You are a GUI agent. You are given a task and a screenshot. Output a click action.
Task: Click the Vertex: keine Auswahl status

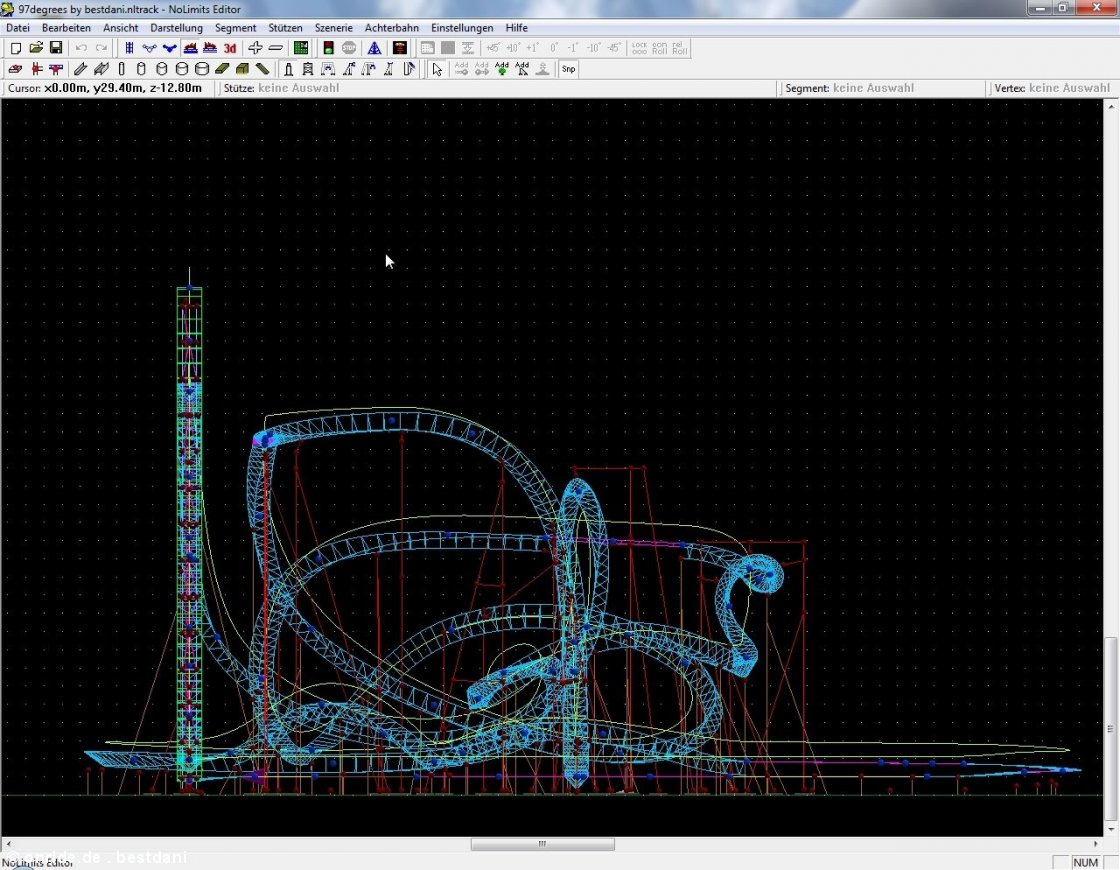pos(1052,88)
